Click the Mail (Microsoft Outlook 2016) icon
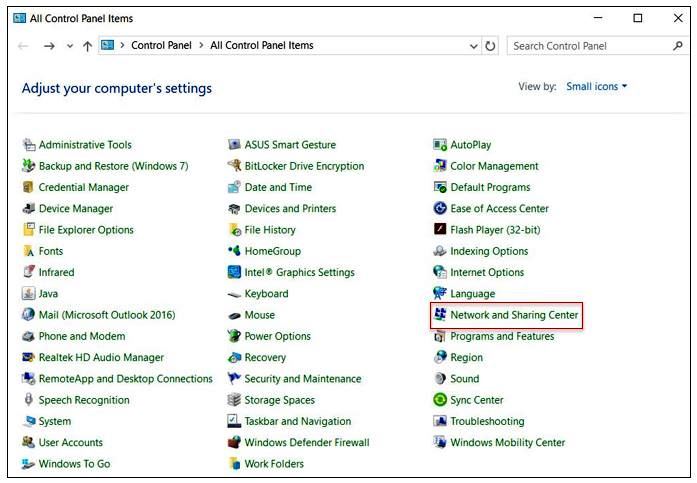697x483 pixels. pyautogui.click(x=28, y=315)
